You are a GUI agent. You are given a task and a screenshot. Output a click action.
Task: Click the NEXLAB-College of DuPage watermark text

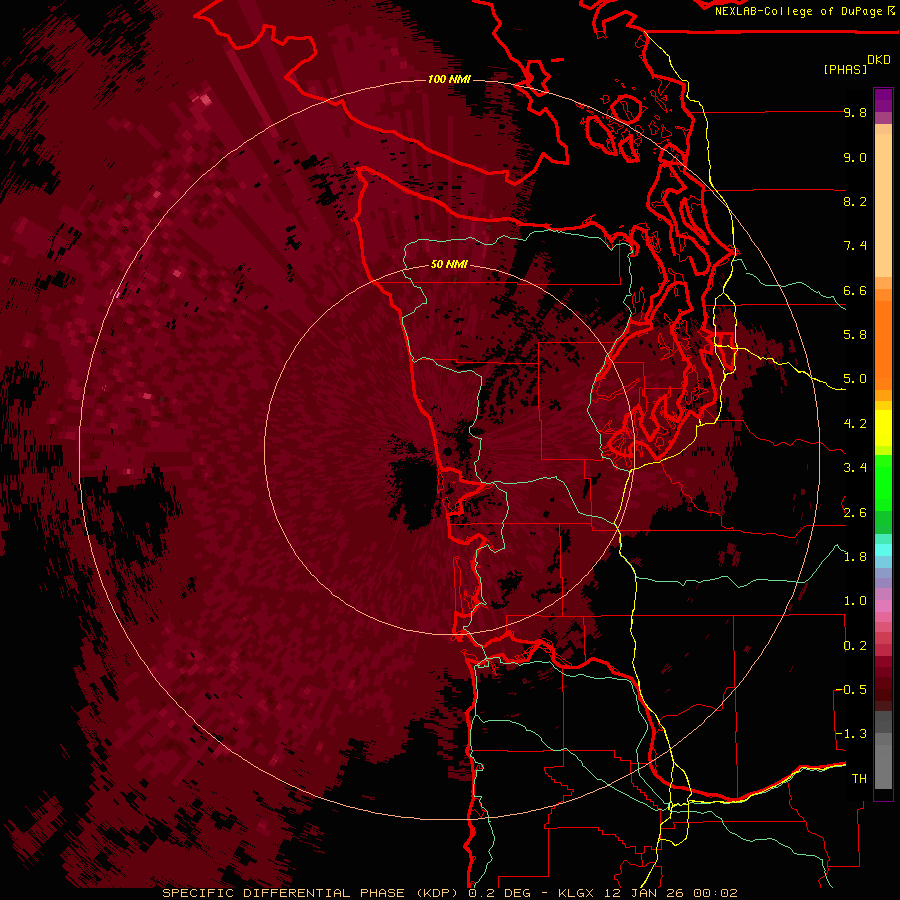[x=798, y=11]
